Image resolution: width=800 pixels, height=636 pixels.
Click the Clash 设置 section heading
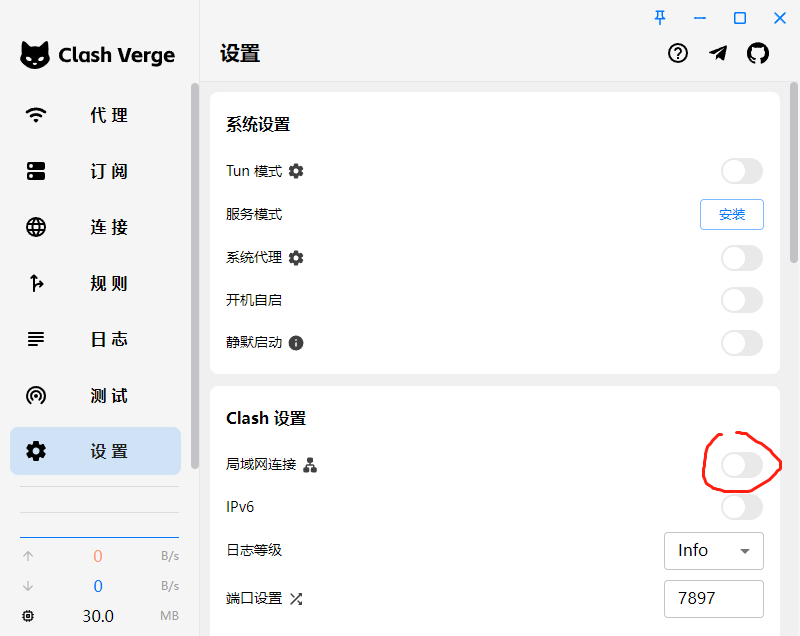click(x=266, y=418)
